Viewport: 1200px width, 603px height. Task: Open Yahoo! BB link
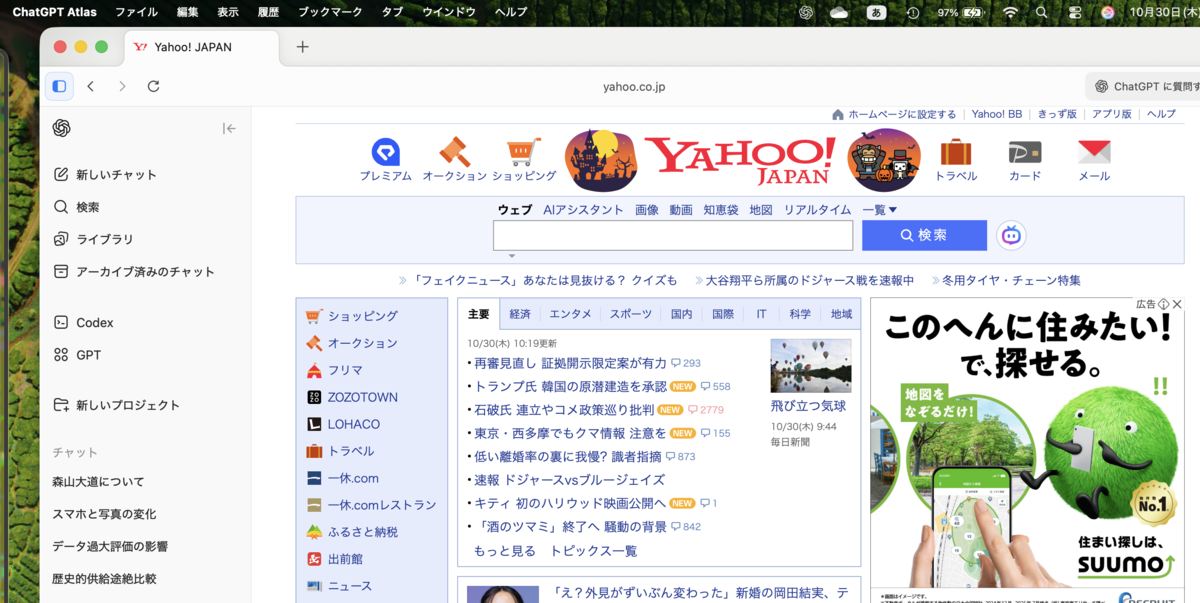[x=997, y=114]
